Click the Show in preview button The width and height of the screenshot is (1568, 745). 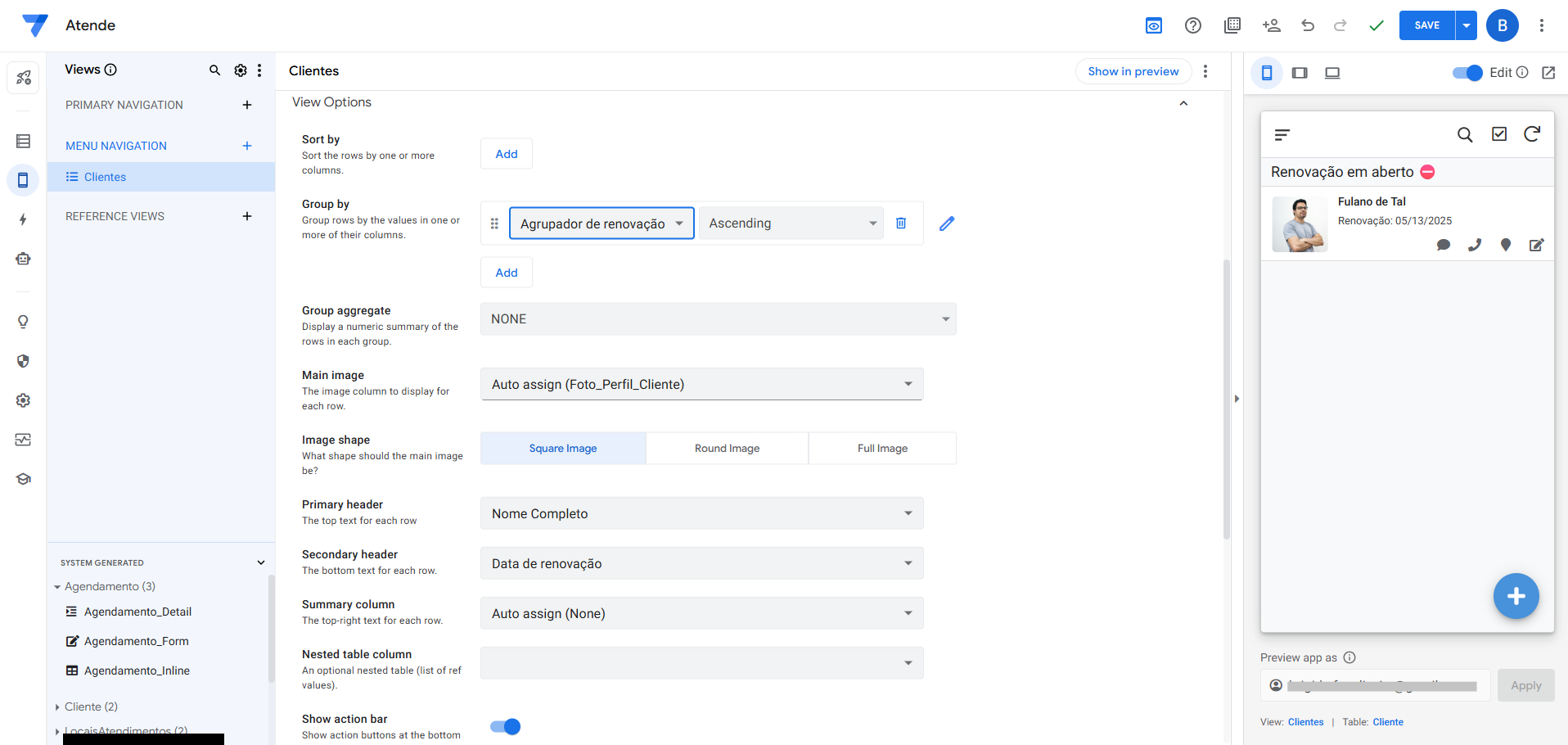[1133, 71]
